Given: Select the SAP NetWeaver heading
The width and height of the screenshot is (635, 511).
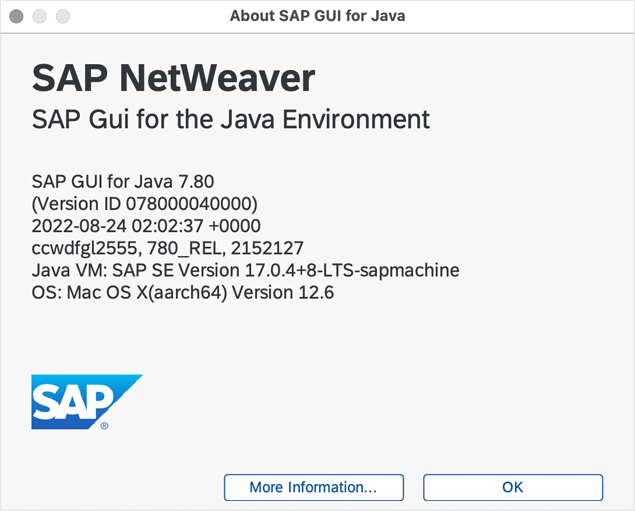Looking at the screenshot, I should (x=173, y=78).
